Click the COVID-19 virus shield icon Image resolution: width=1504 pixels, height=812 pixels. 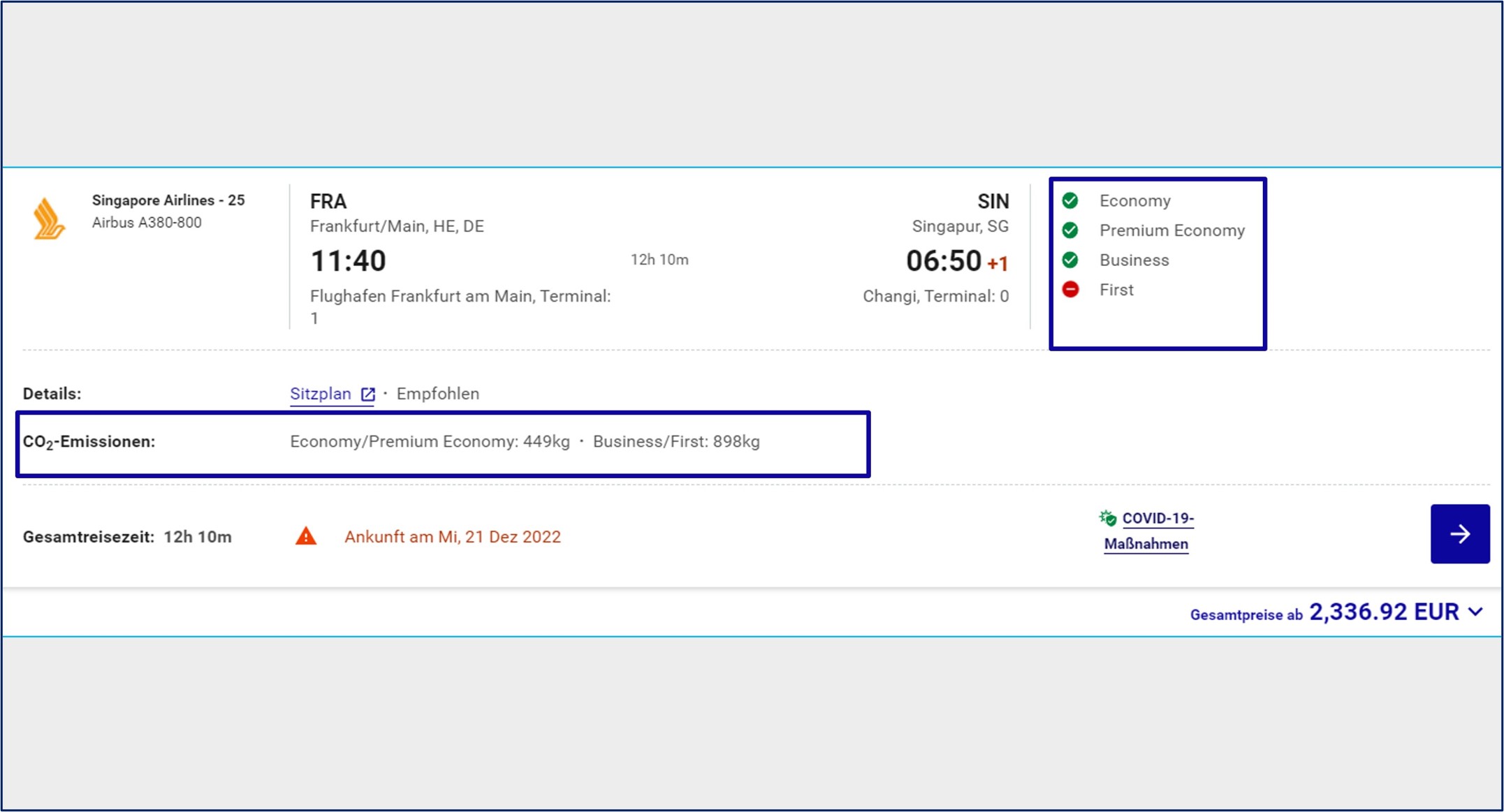pyautogui.click(x=1107, y=518)
